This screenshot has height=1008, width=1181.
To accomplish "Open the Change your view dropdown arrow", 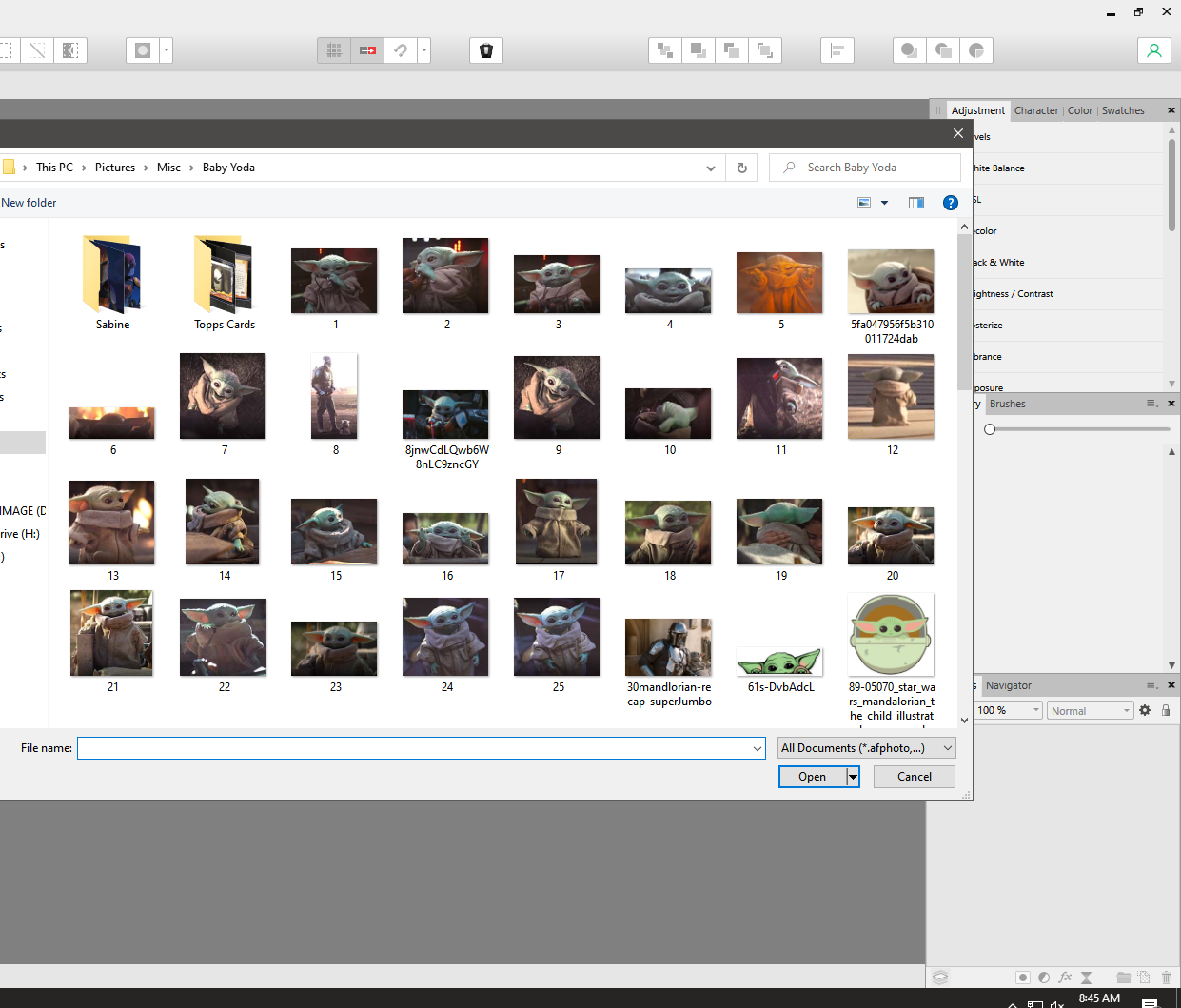I will [x=884, y=203].
